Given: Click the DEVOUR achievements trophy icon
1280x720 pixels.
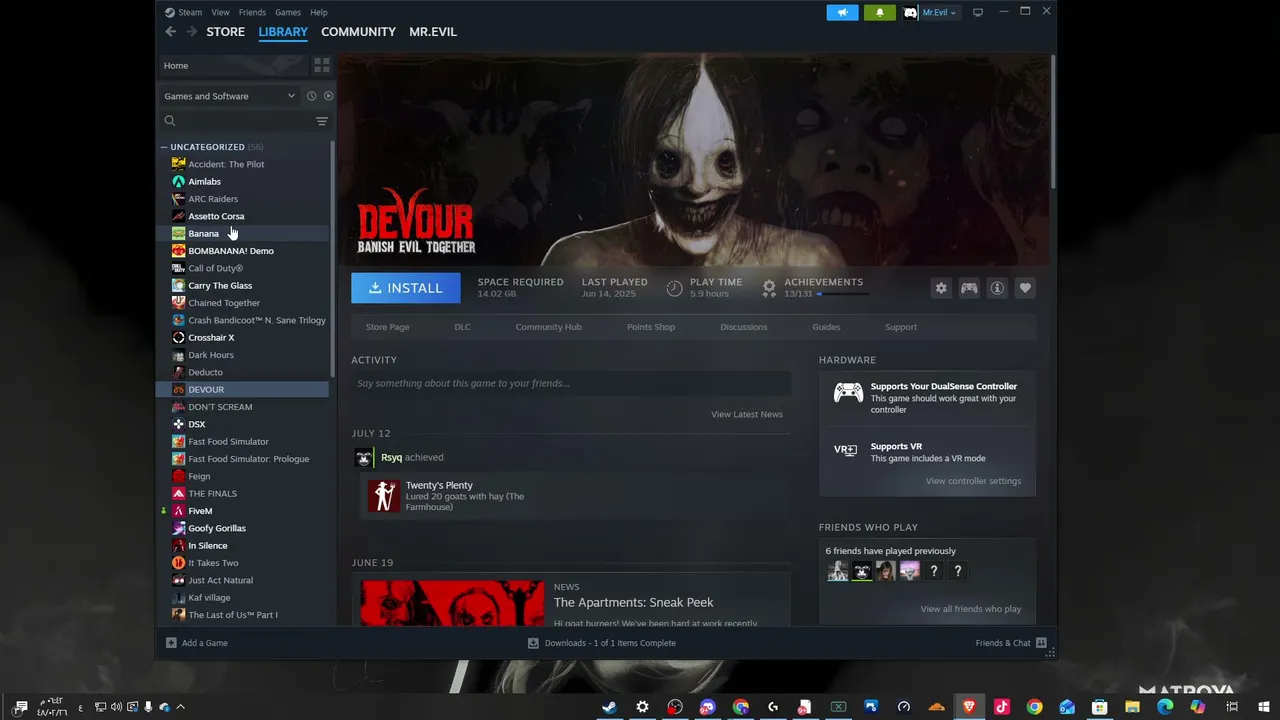Looking at the screenshot, I should [x=769, y=288].
